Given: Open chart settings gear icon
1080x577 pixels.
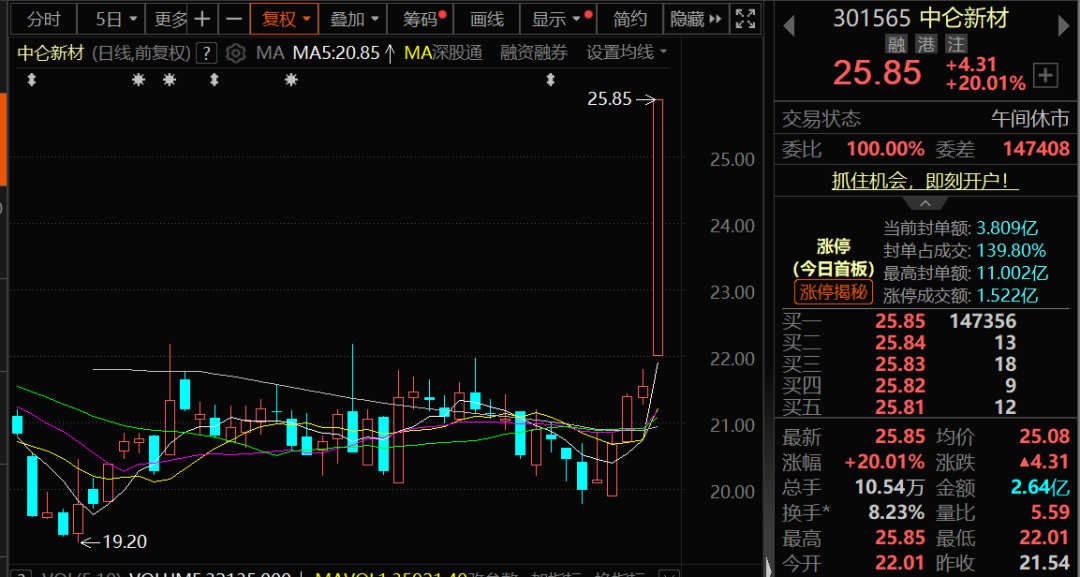Looking at the screenshot, I should tap(236, 53).
